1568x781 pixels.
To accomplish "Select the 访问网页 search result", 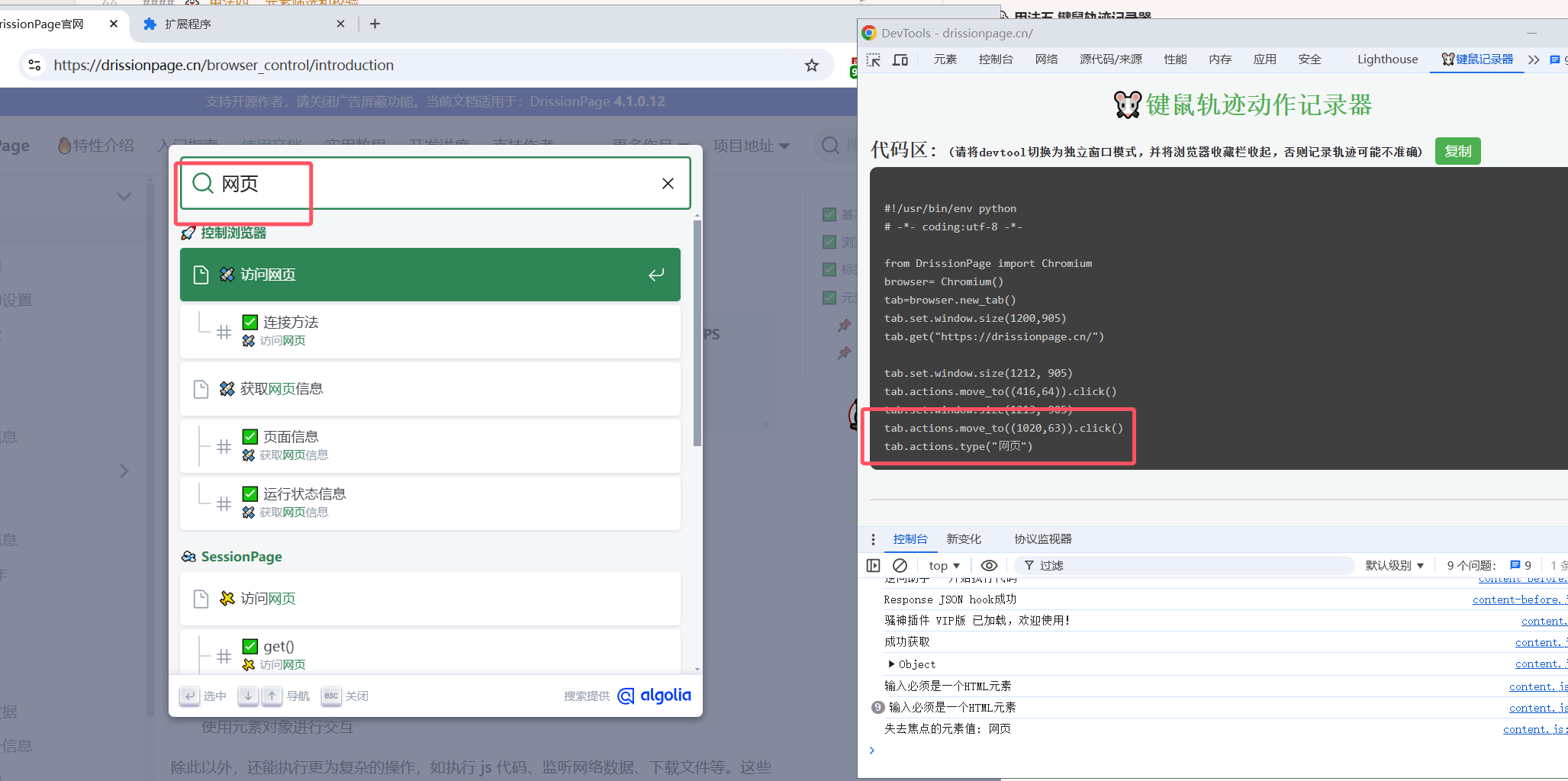I will tap(430, 275).
